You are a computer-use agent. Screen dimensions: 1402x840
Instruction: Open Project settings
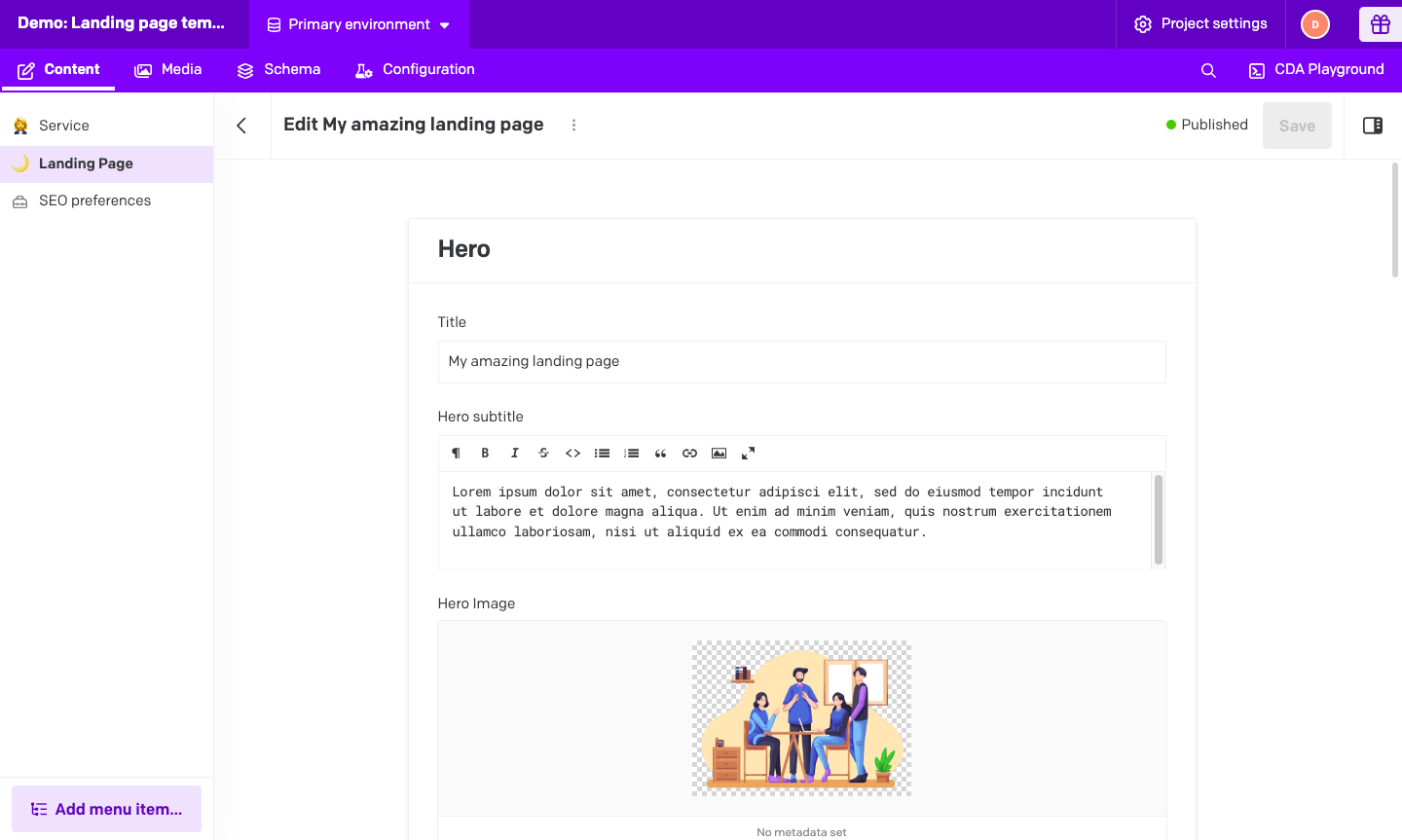coord(1200,24)
